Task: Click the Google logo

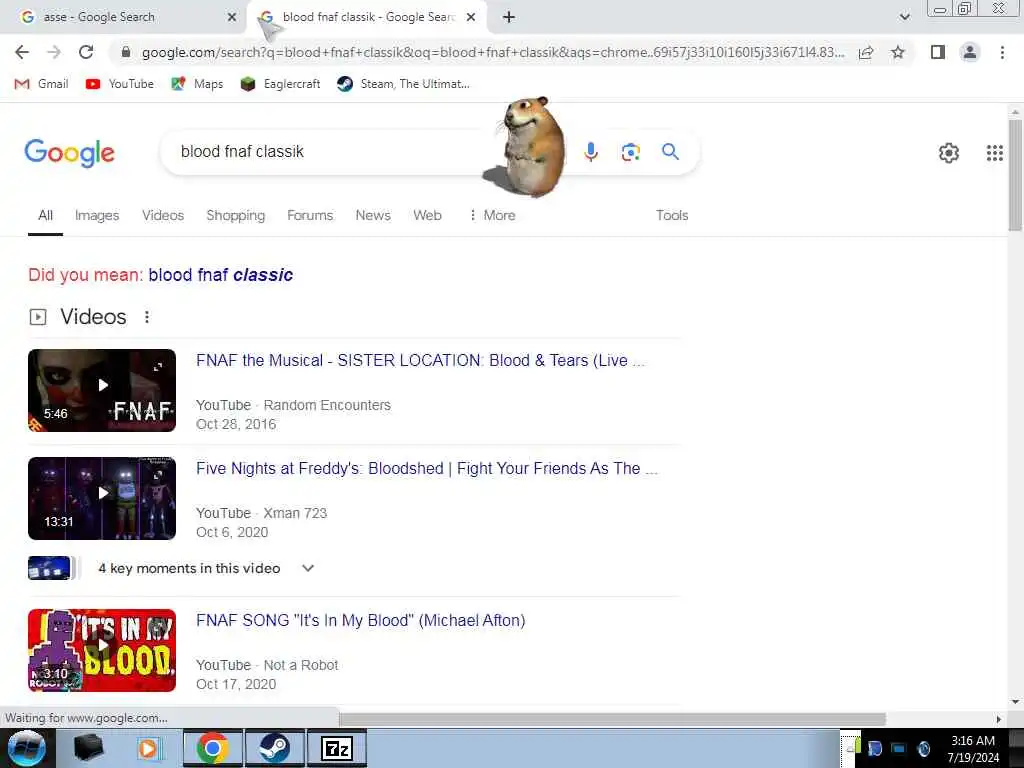Action: click(x=69, y=153)
